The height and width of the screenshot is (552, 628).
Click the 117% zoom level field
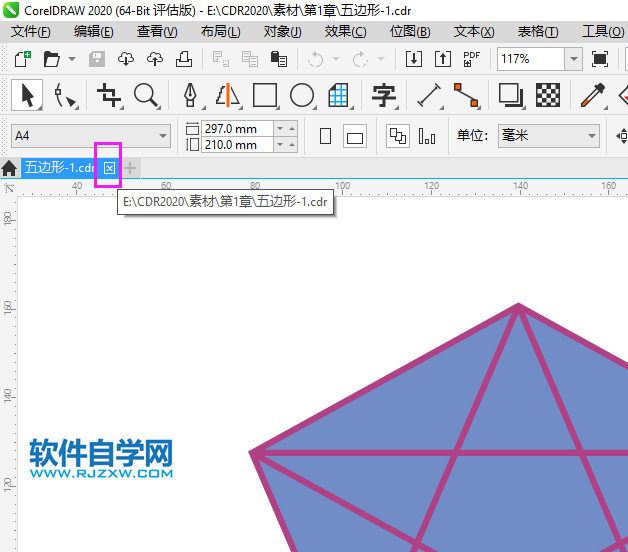point(531,59)
